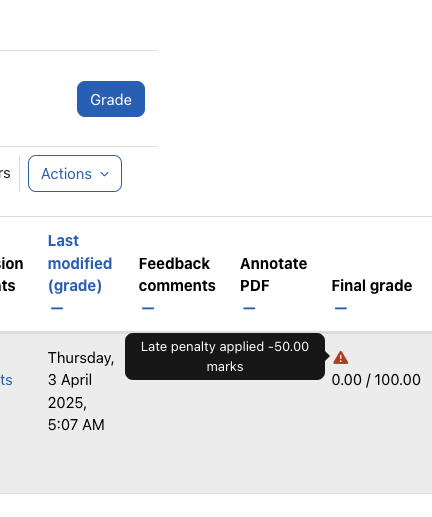Click the blue Grade button
432x517 pixels.
click(111, 99)
